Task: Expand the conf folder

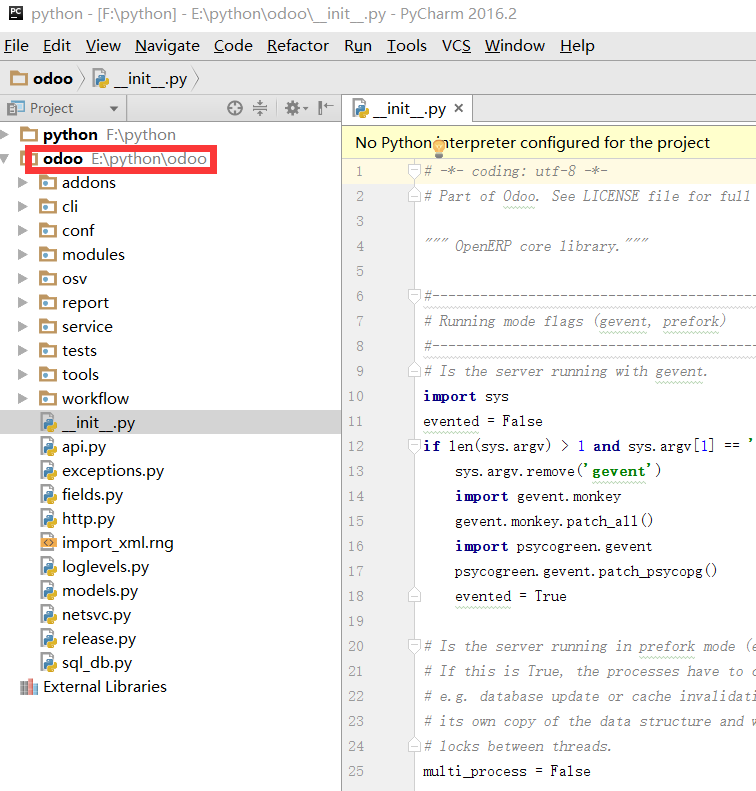Action: click(x=23, y=231)
